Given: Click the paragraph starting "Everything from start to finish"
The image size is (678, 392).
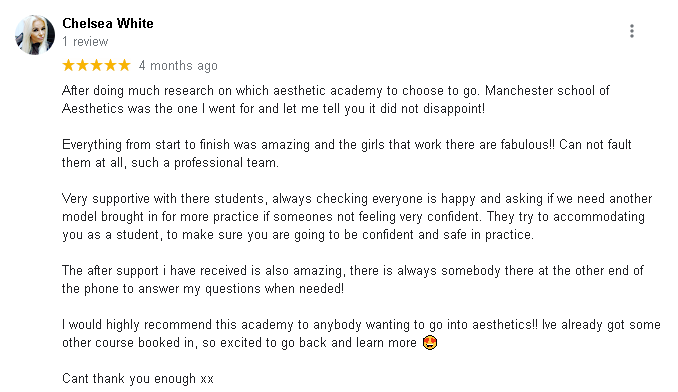Looking at the screenshot, I should pyautogui.click(x=347, y=153).
